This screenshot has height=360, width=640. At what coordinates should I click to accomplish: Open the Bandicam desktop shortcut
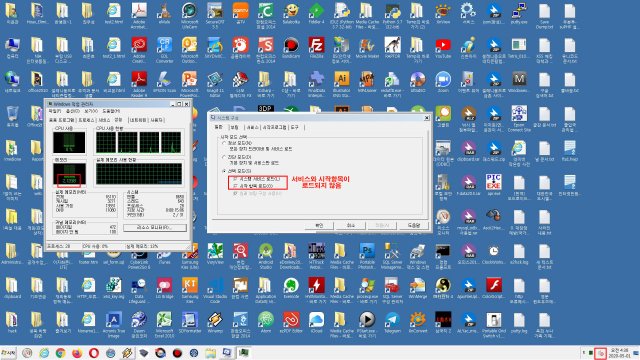pyautogui.click(x=291, y=45)
